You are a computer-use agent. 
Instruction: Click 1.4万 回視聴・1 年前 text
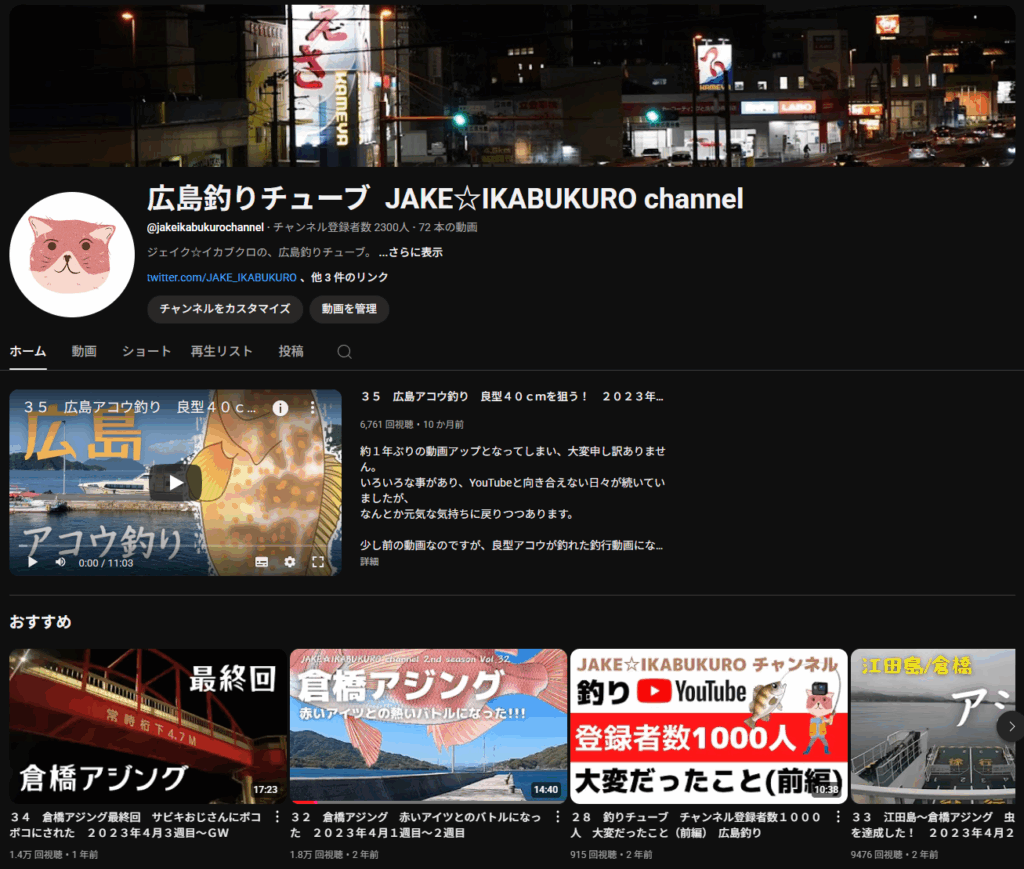pyautogui.click(x=54, y=855)
